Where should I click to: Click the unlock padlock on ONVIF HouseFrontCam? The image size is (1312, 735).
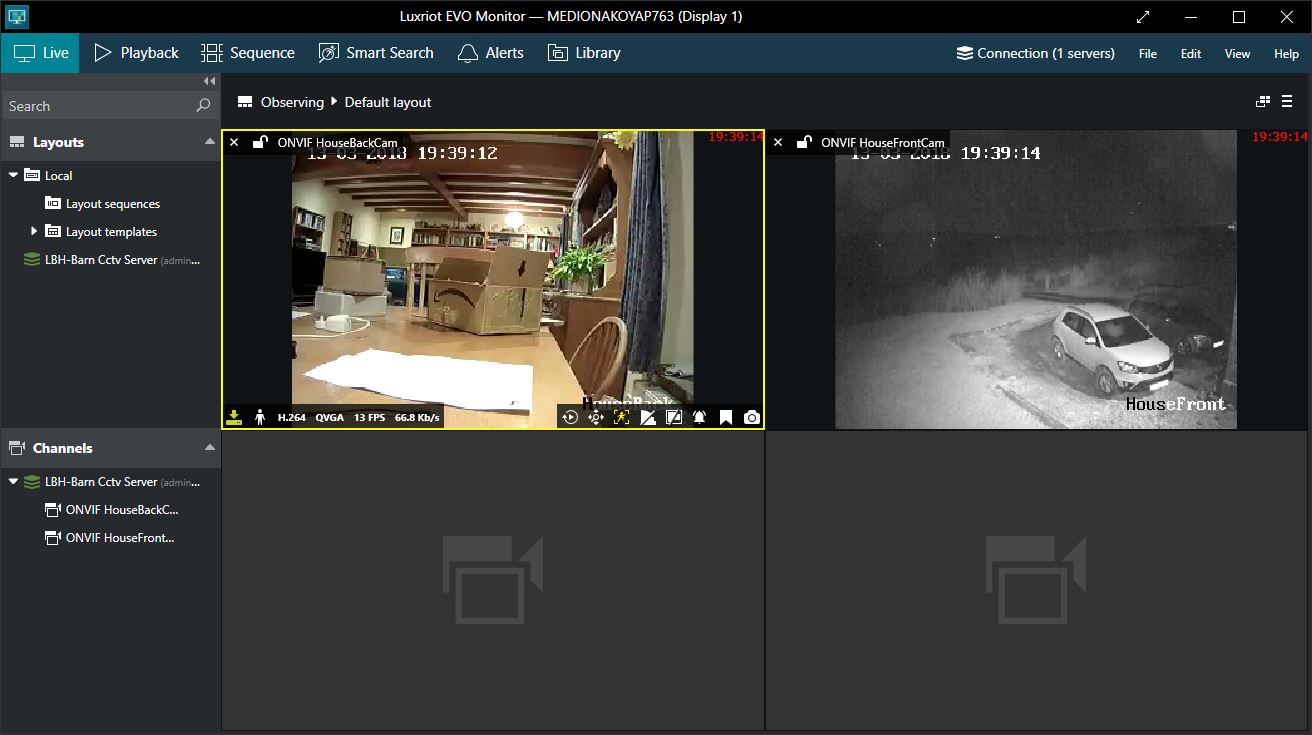[x=805, y=142]
